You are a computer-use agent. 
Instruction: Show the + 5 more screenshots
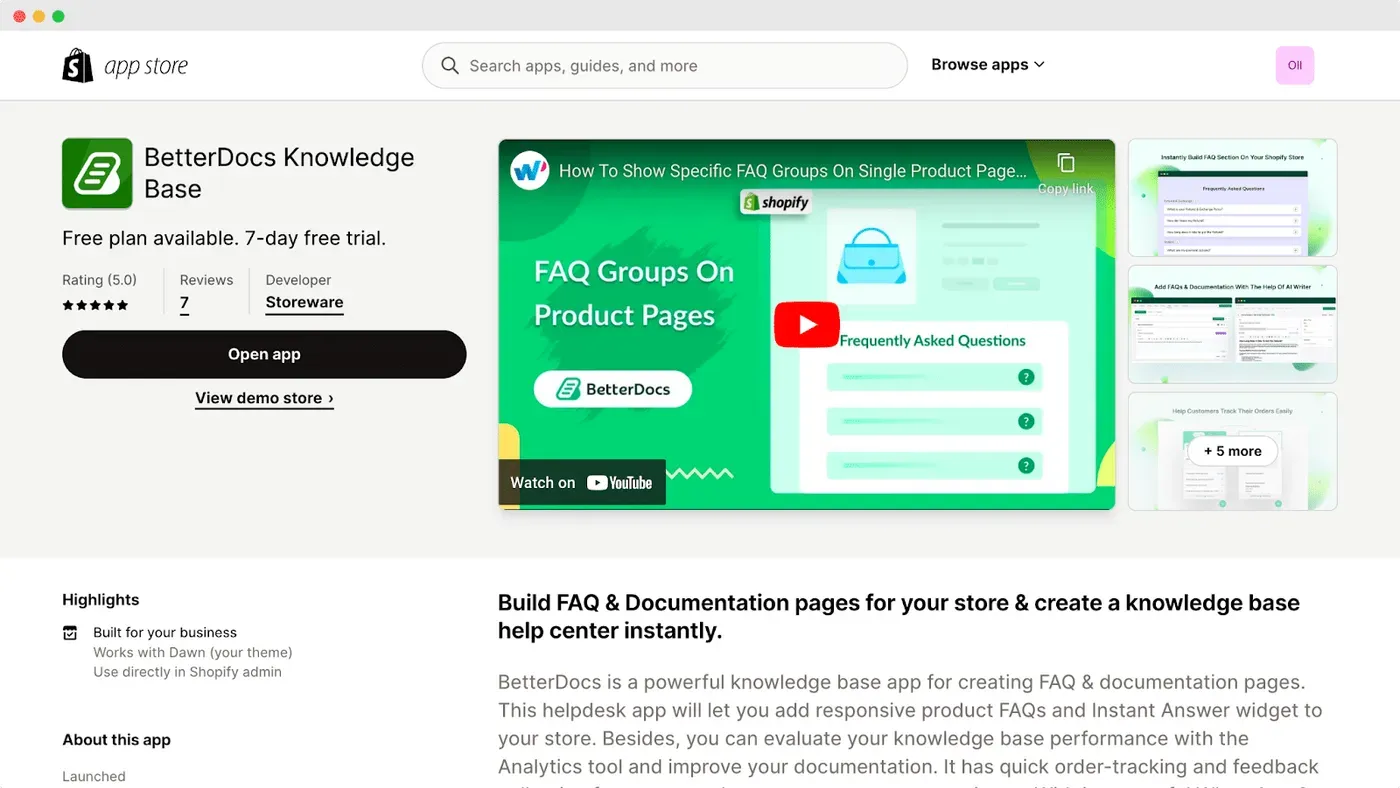click(x=1232, y=451)
